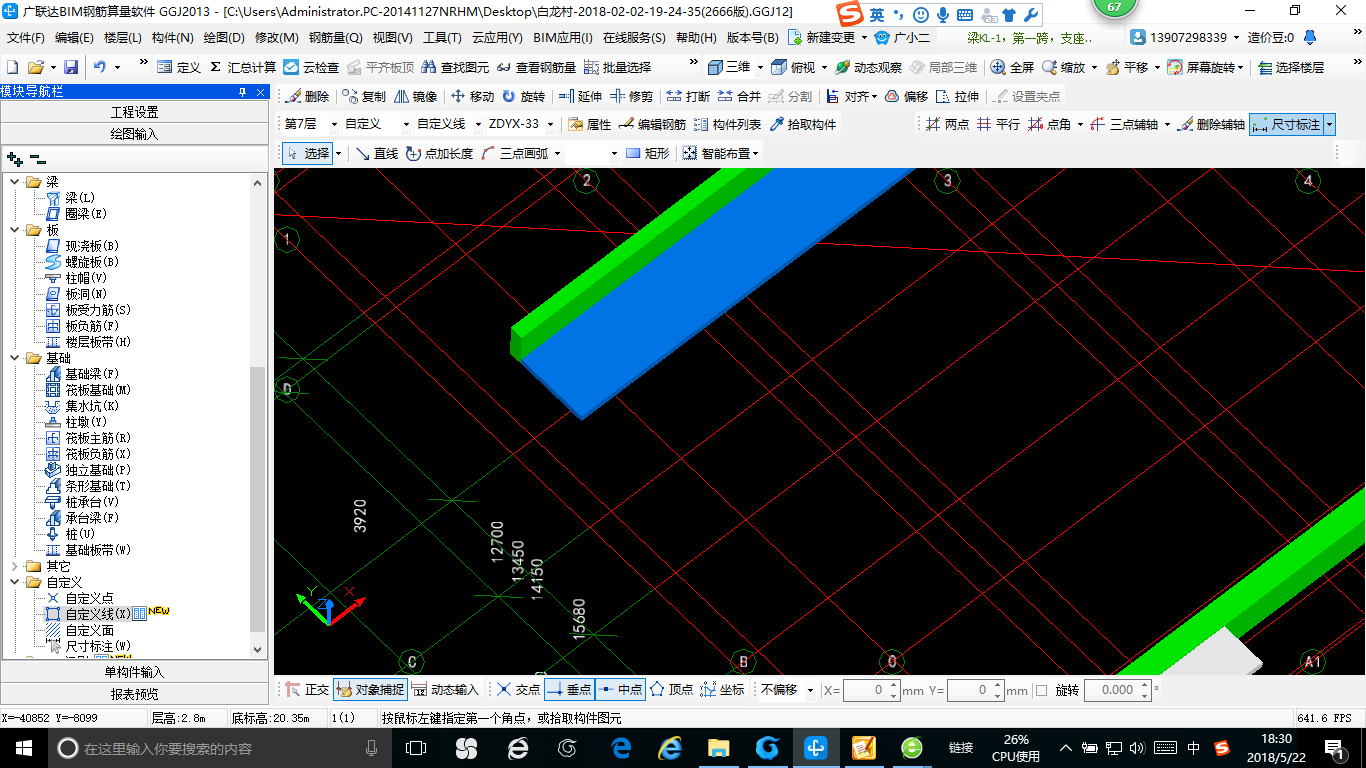Click 平行 parallel auxiliary axis tool
Screen dimensions: 1366x768
point(998,125)
